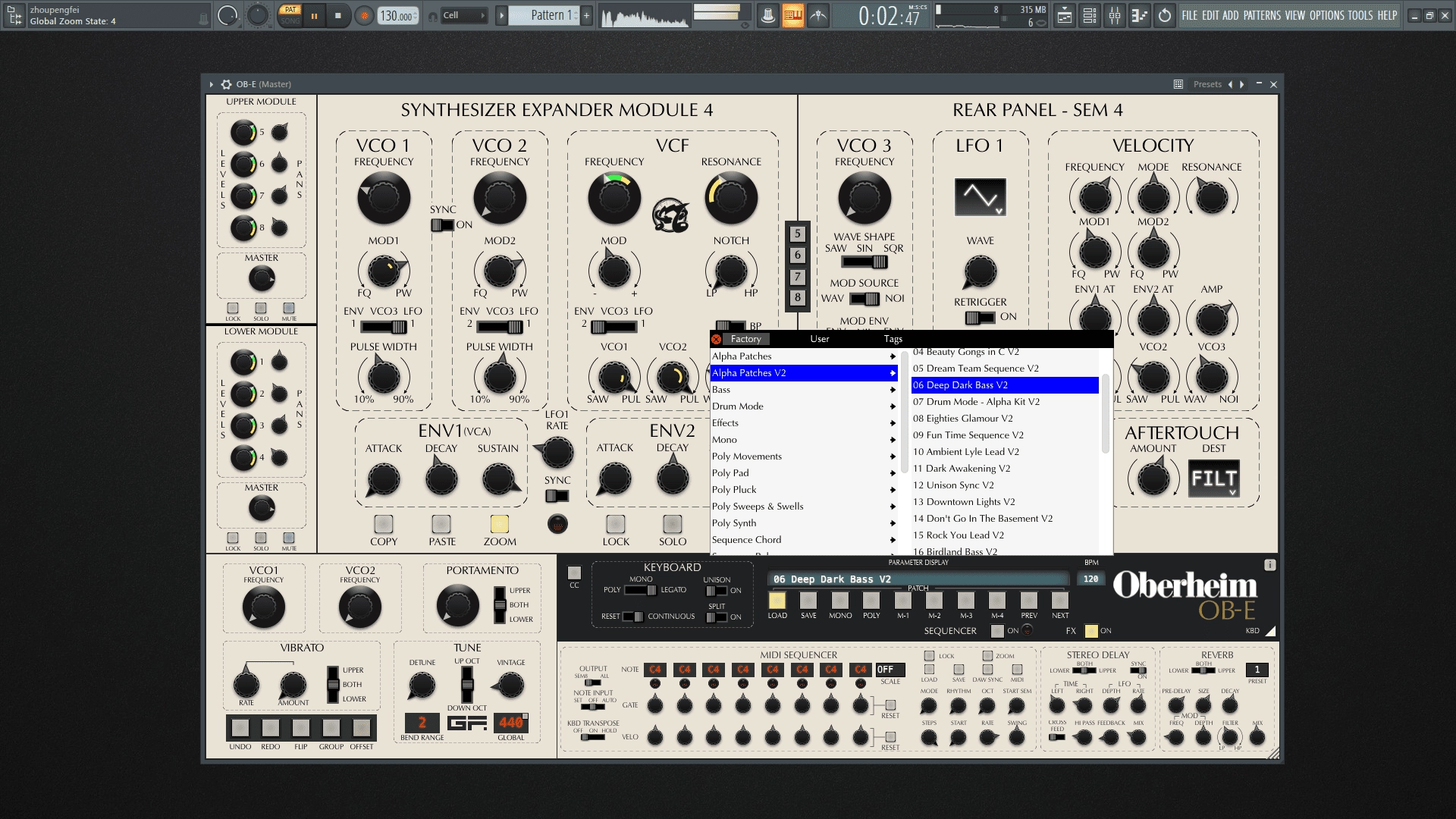Switch to the User presets tab
Image resolution: width=1456 pixels, height=819 pixels.
(x=819, y=339)
